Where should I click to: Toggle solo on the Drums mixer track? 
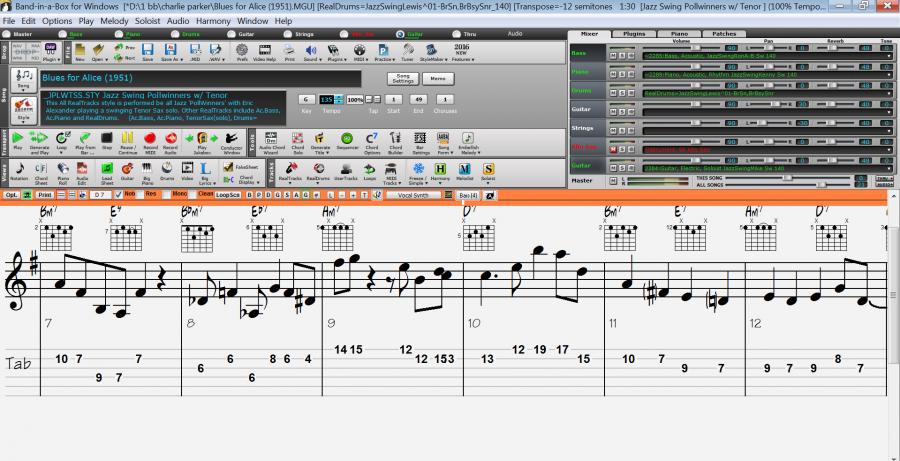tap(622, 93)
